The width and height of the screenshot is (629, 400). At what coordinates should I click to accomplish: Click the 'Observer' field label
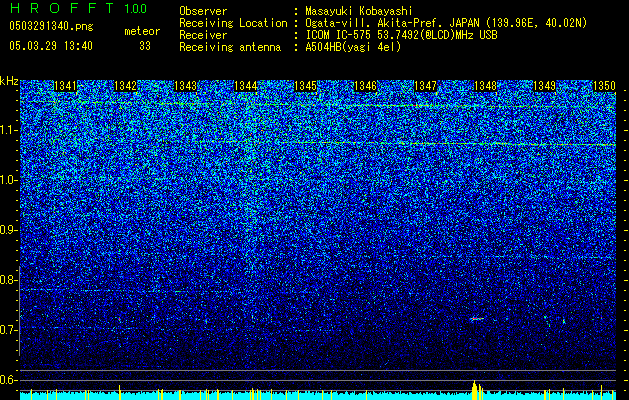coord(203,11)
